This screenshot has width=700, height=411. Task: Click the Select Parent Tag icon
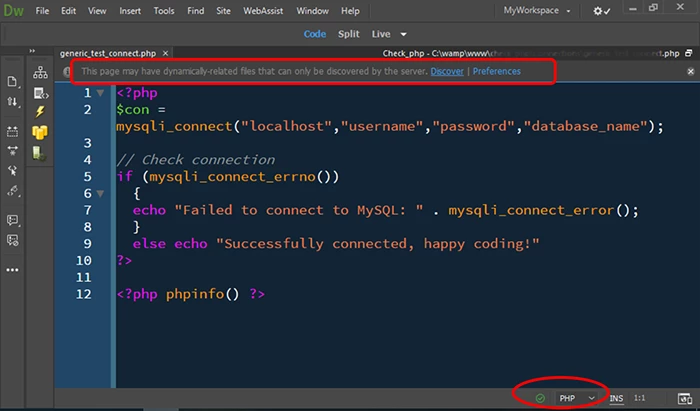pos(12,170)
